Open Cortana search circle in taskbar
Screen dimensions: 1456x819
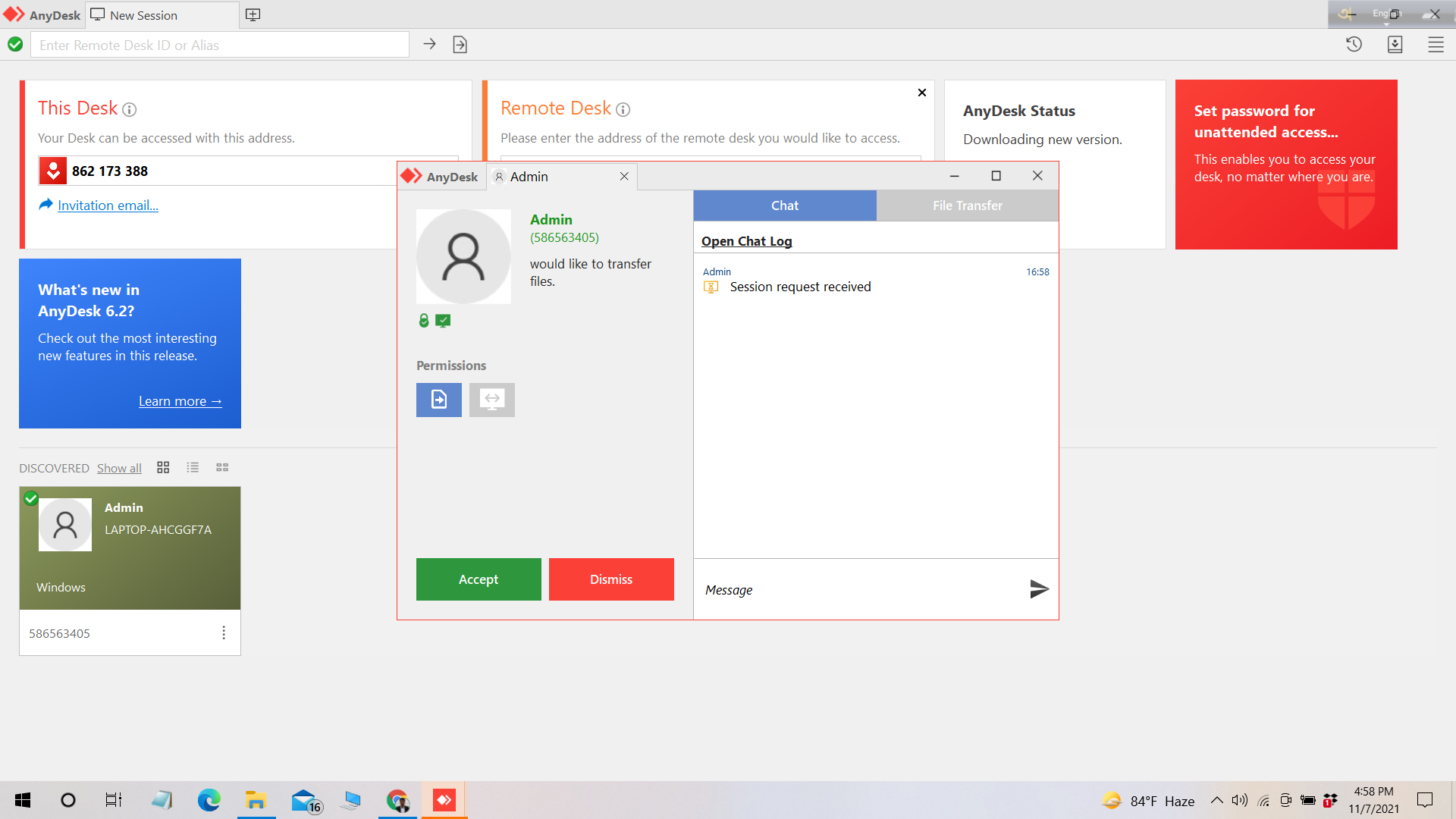click(x=68, y=800)
